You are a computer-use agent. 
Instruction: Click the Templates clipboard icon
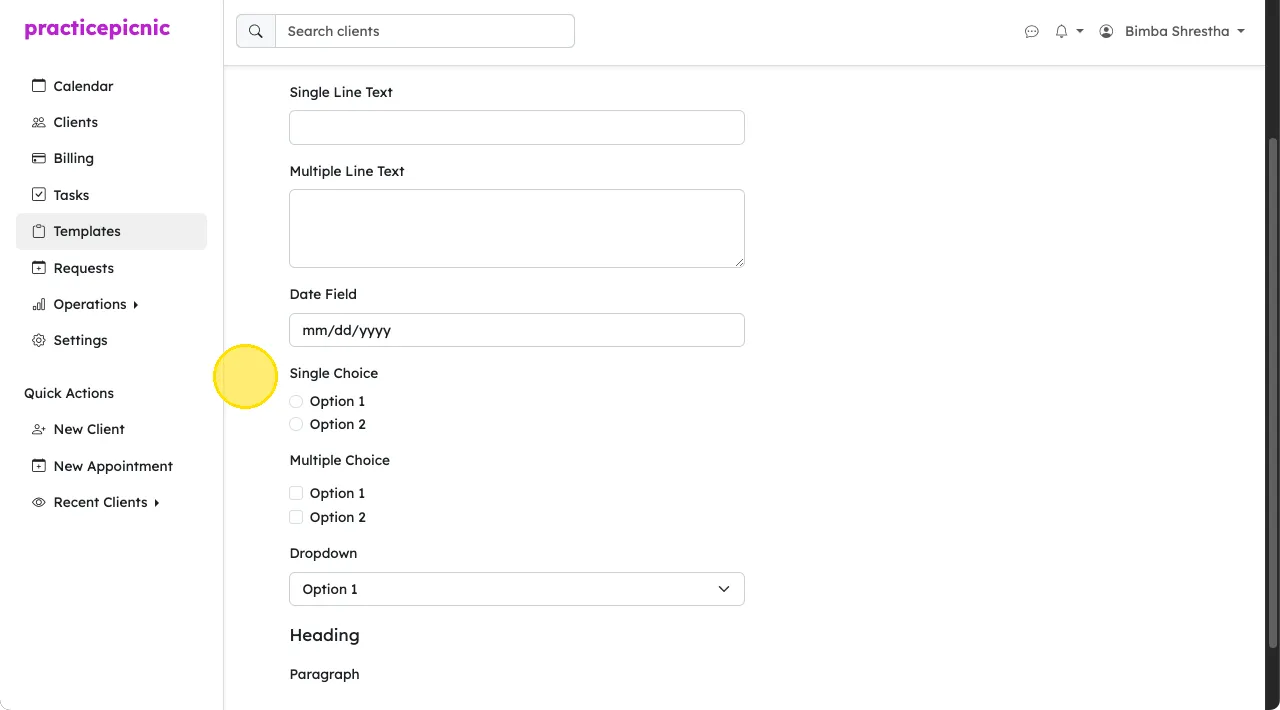[x=39, y=231]
